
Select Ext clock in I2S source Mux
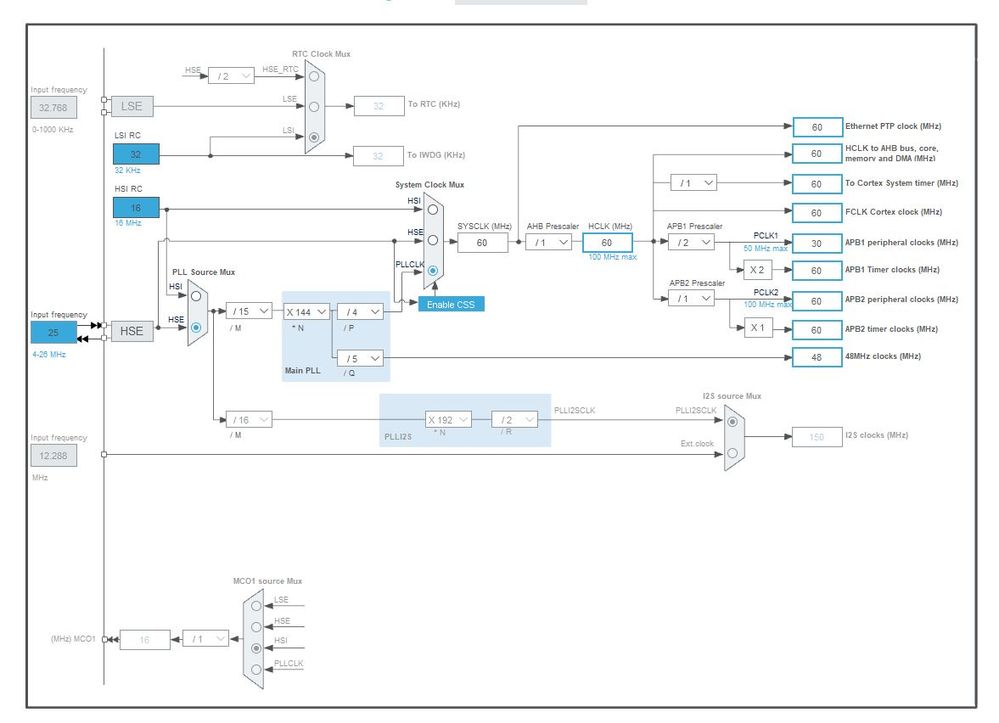pyautogui.click(x=733, y=453)
